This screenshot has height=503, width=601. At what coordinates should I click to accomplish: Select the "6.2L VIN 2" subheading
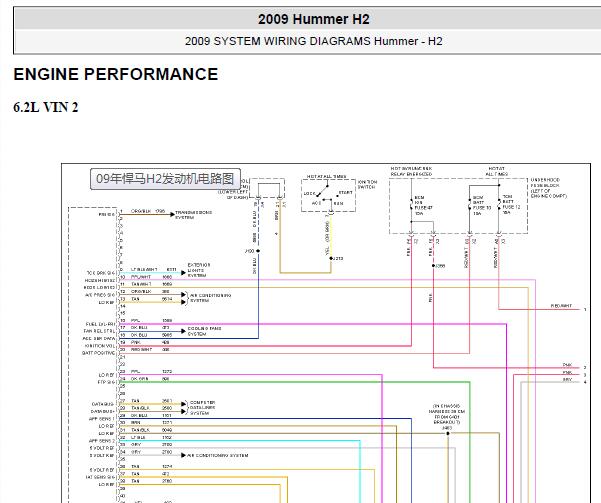pos(46,107)
